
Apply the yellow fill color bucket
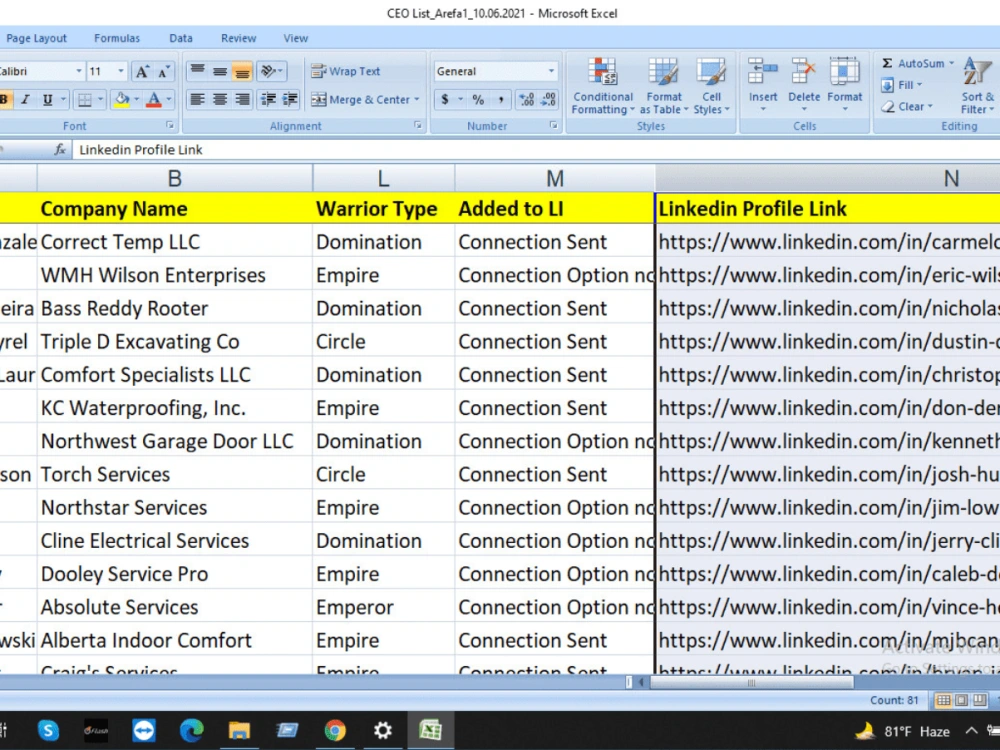pos(122,99)
